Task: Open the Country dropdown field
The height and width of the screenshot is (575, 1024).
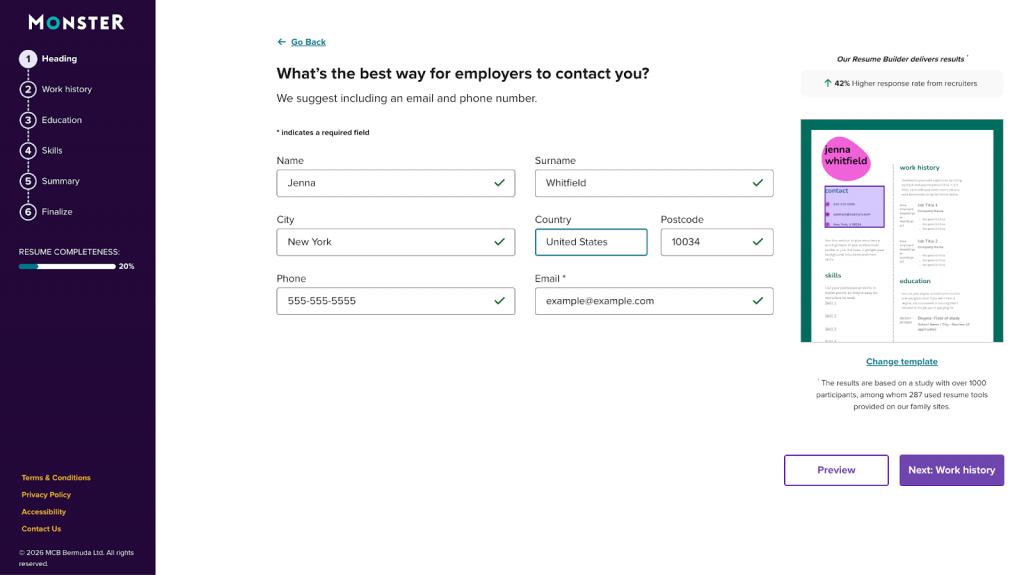Action: pos(590,242)
